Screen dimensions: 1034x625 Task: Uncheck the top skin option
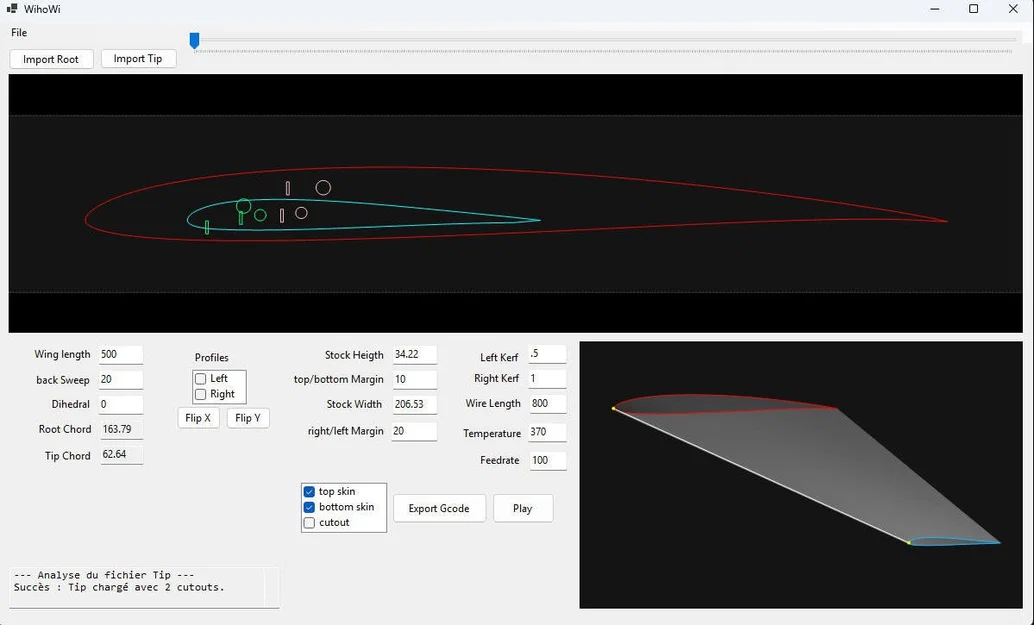point(309,491)
